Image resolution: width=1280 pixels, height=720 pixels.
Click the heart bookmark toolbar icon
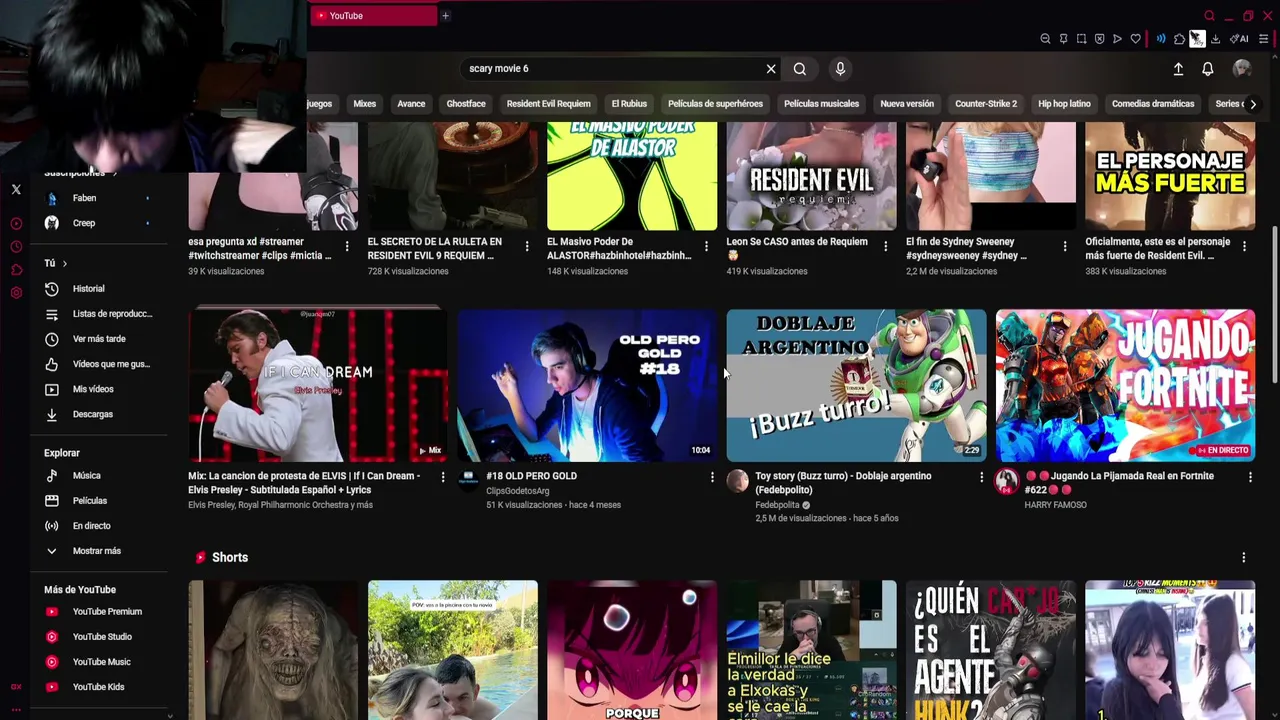1135,39
